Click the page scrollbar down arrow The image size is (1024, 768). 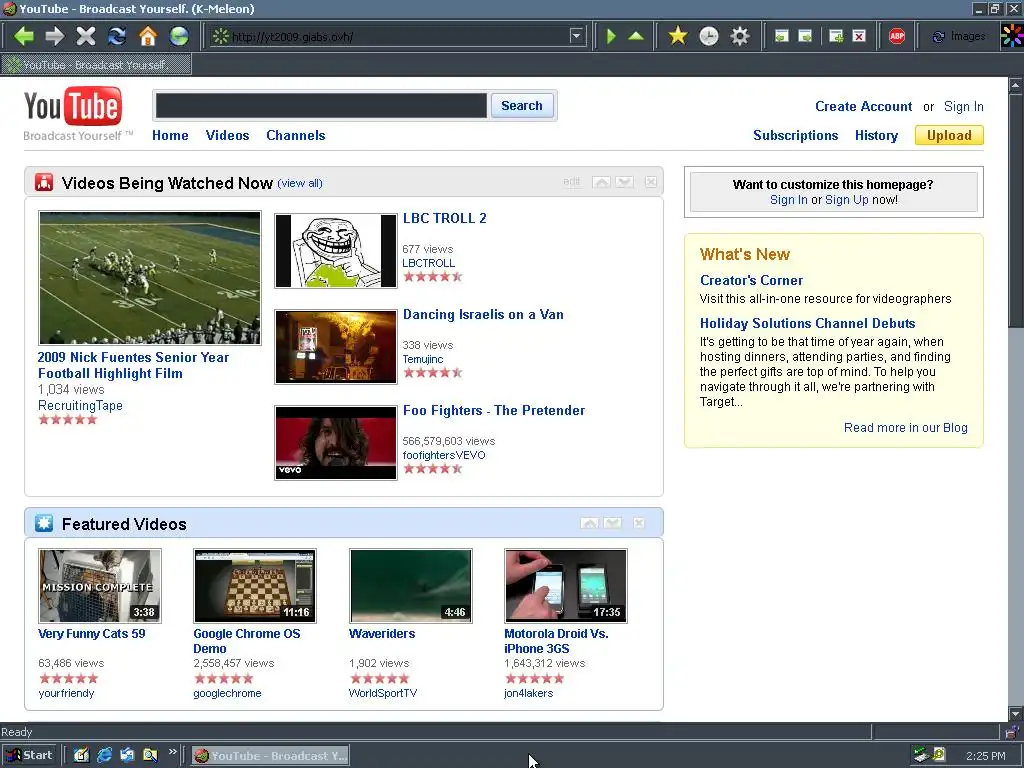point(1016,714)
